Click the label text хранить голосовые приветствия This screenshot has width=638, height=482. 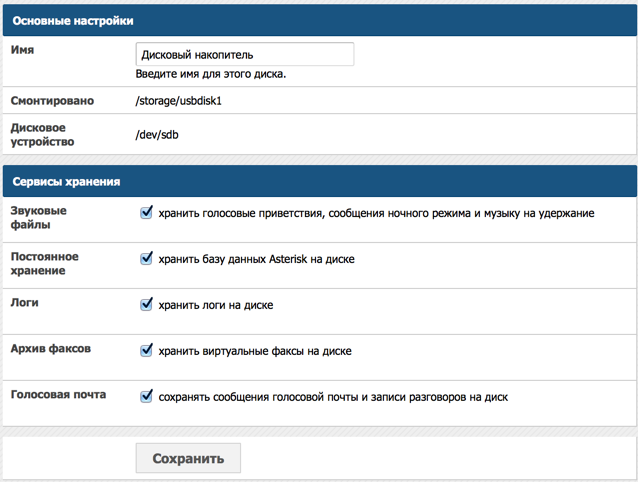[241, 214]
